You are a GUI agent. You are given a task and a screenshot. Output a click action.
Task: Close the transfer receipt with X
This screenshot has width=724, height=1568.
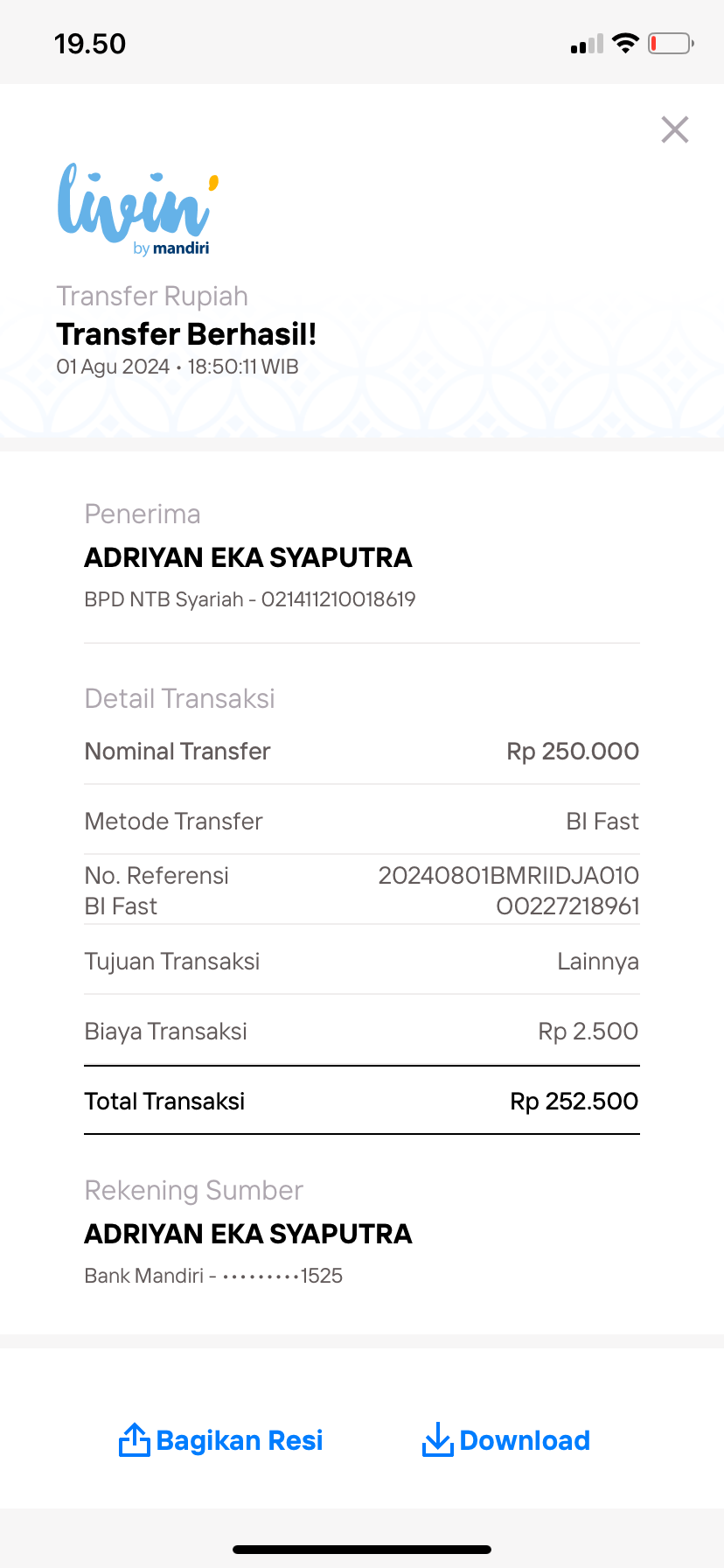coord(675,129)
